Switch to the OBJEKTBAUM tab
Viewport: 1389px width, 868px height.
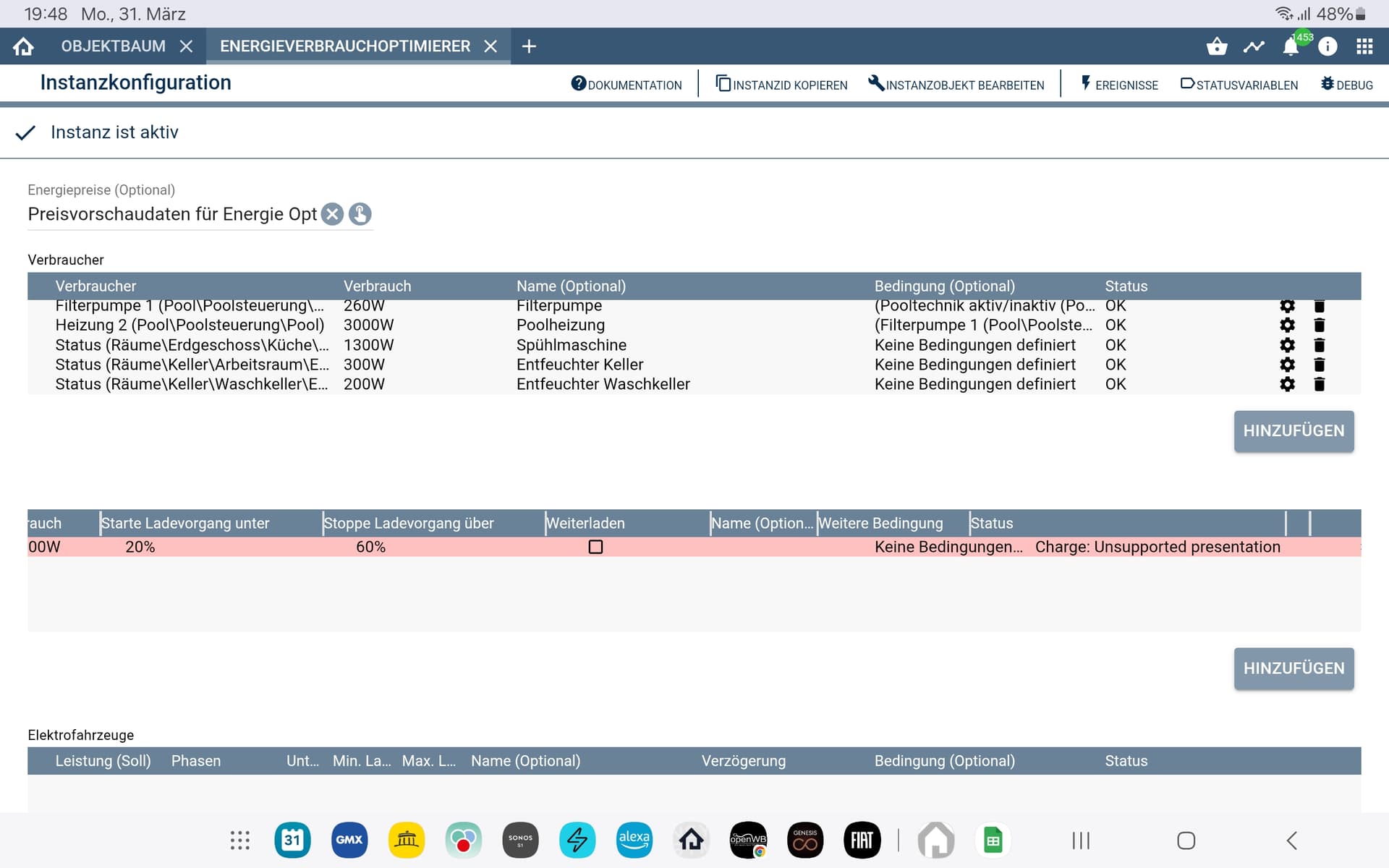tap(113, 46)
